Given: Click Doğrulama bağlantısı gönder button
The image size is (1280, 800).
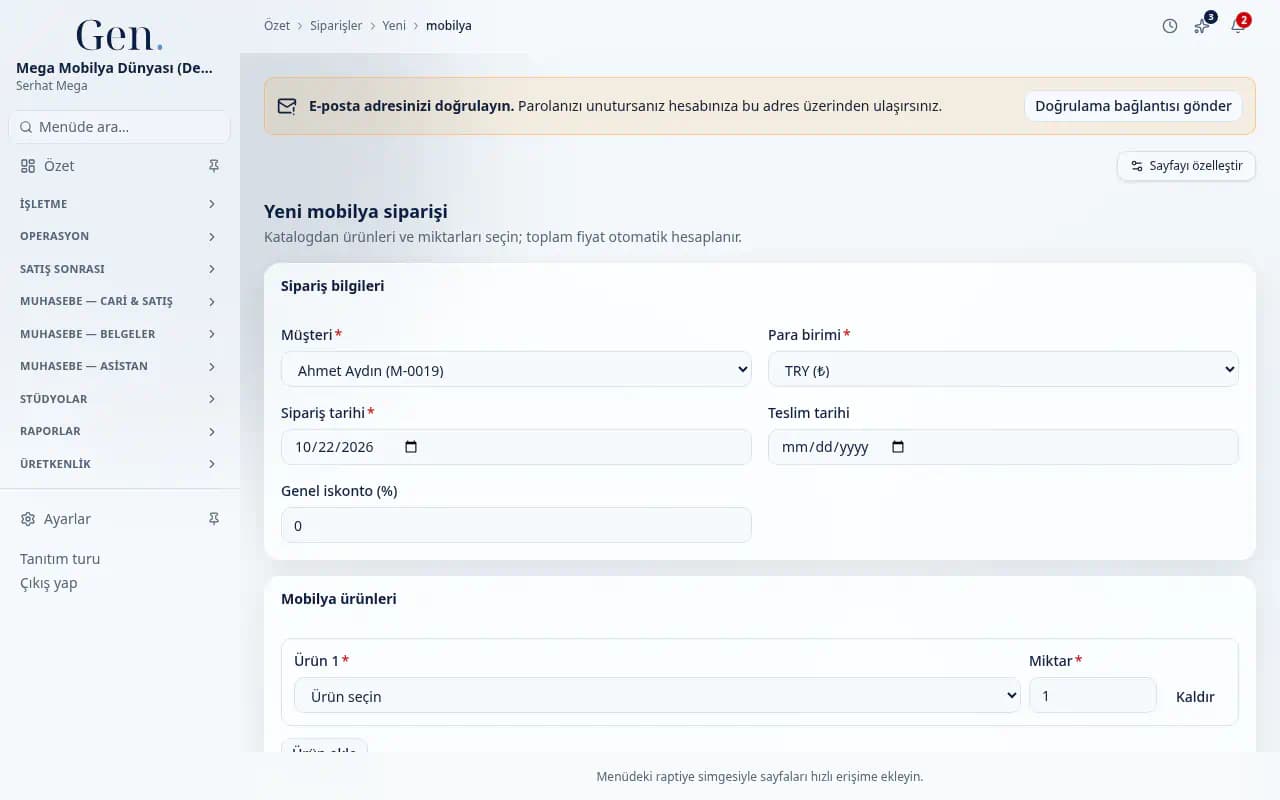Looking at the screenshot, I should tap(1133, 106).
